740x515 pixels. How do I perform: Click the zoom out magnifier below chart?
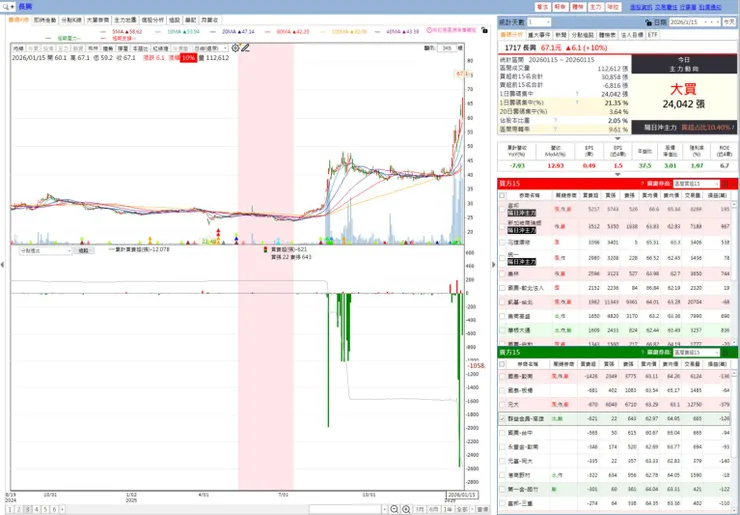tap(395, 509)
